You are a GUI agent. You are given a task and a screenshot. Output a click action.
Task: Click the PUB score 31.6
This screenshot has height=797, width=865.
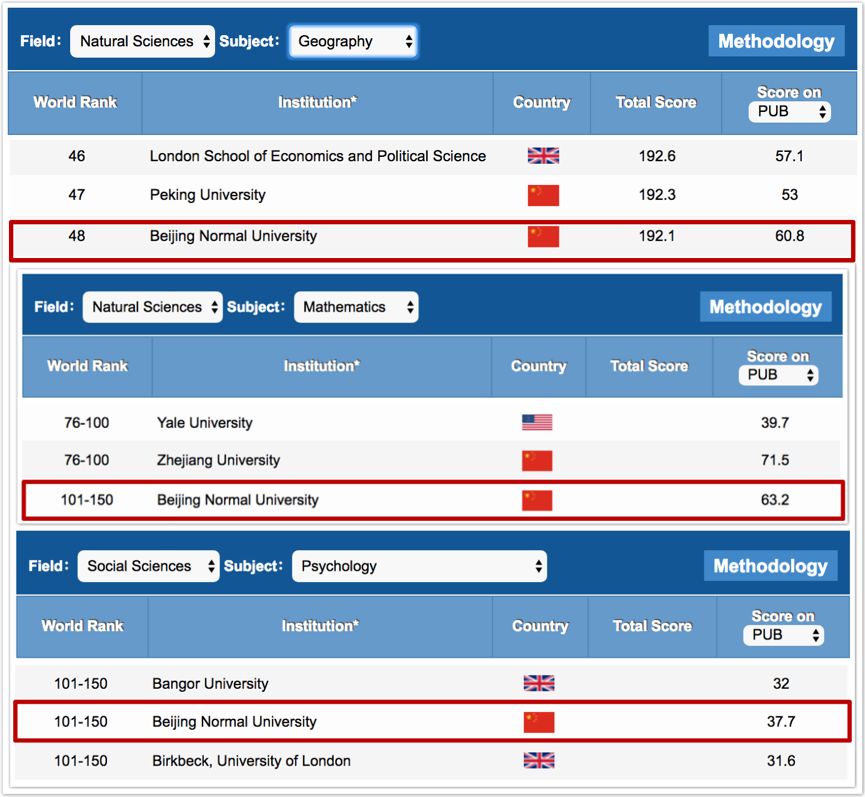click(781, 761)
